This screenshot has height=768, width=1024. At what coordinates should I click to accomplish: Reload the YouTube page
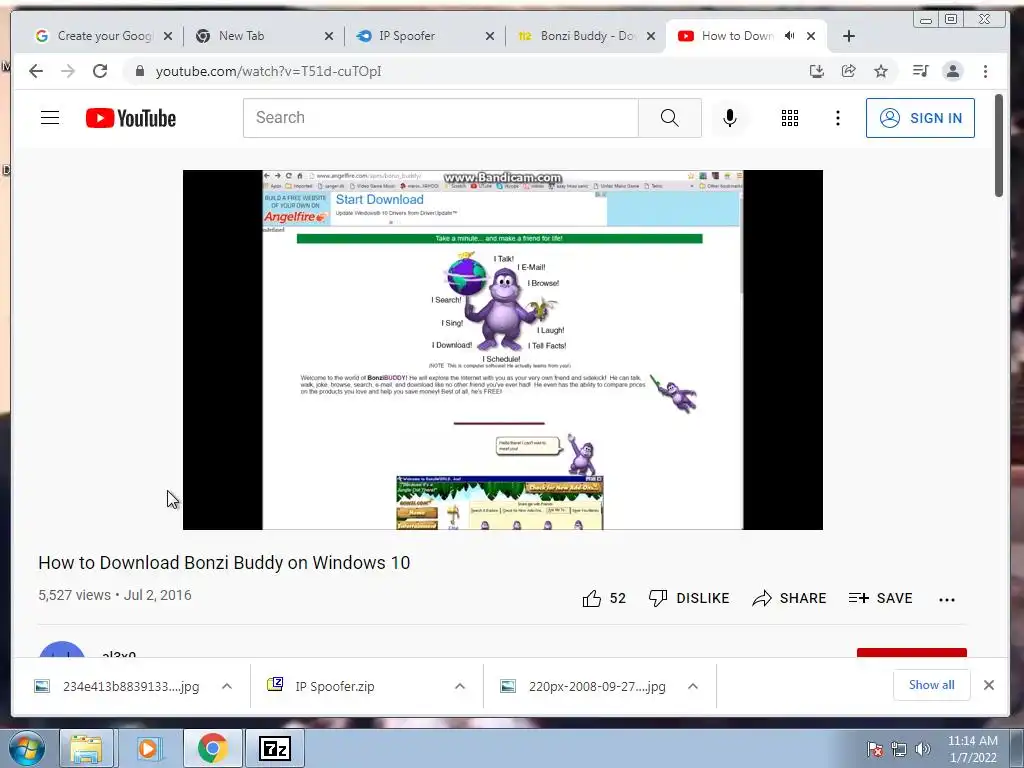point(100,71)
